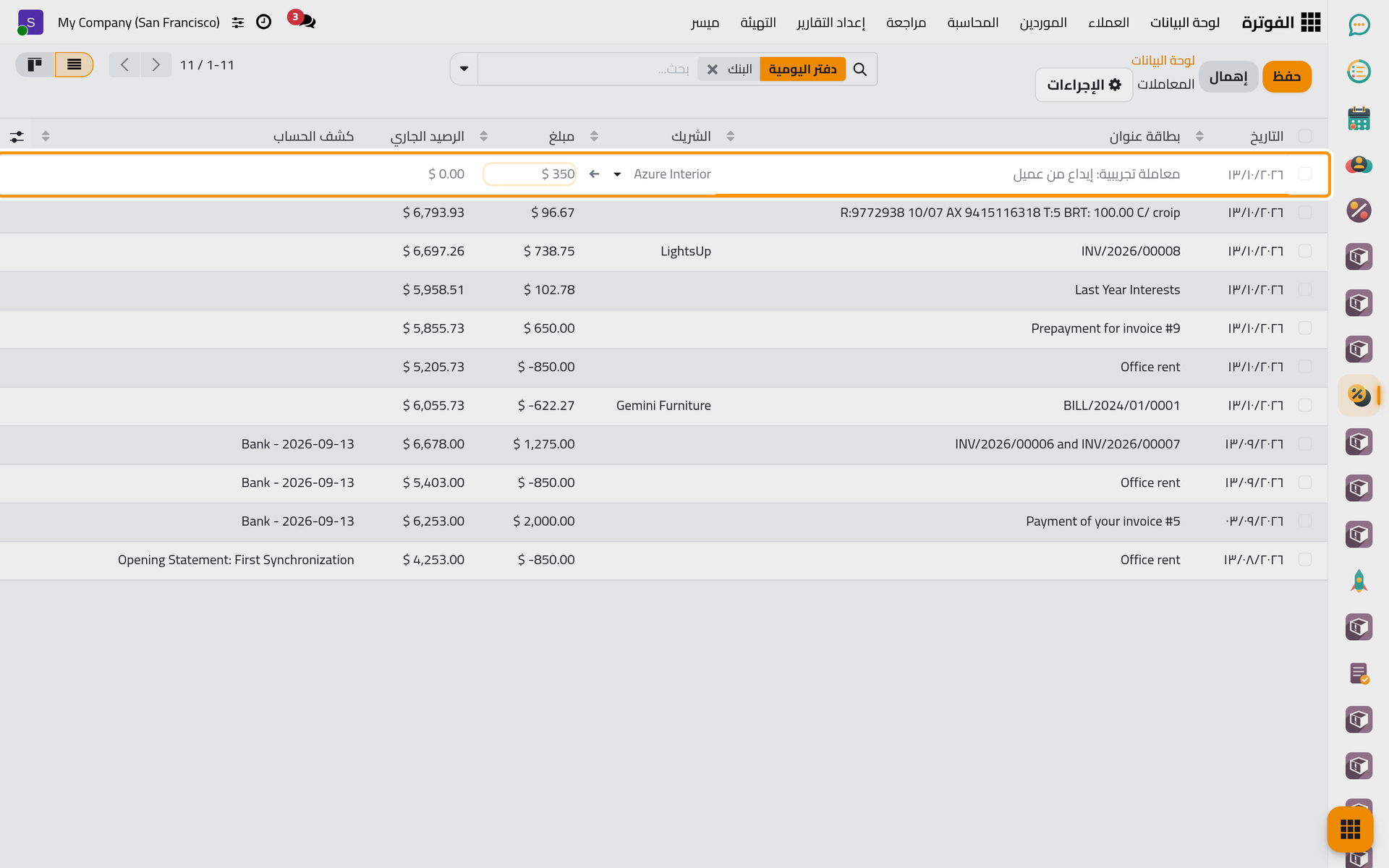Click the إهمال discard button
Image resolution: width=1389 pixels, height=868 pixels.
coord(1228,77)
